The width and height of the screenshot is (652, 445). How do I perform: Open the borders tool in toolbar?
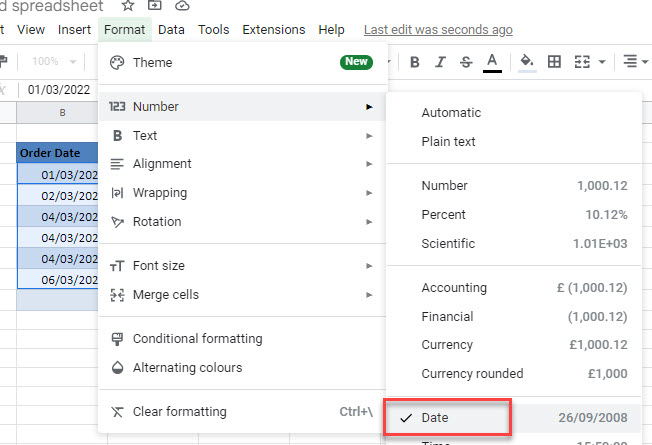(554, 62)
